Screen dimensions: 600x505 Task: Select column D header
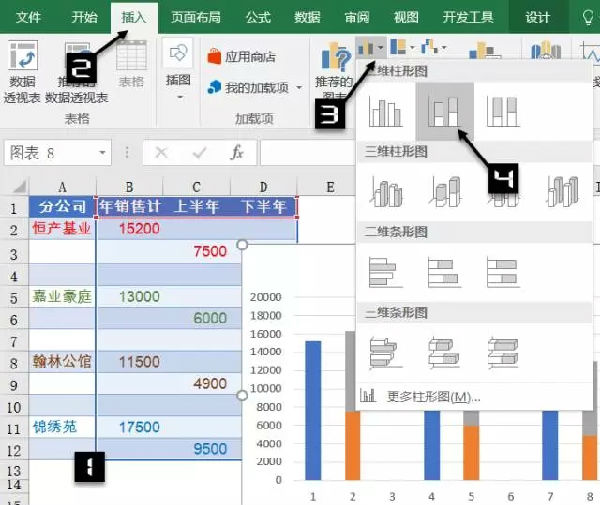coord(263,187)
